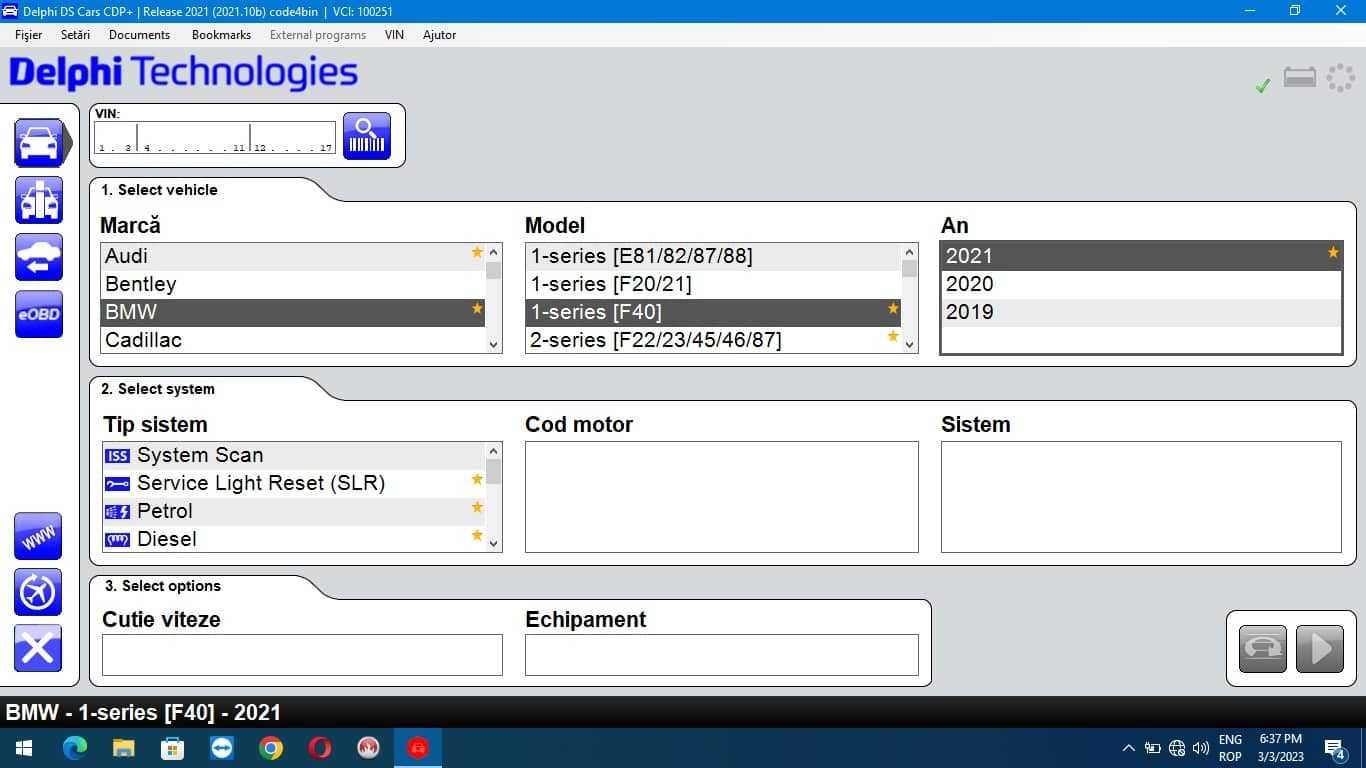Screen dimensions: 1366x768
Task: Open the Setări menu
Action: [x=75, y=34]
